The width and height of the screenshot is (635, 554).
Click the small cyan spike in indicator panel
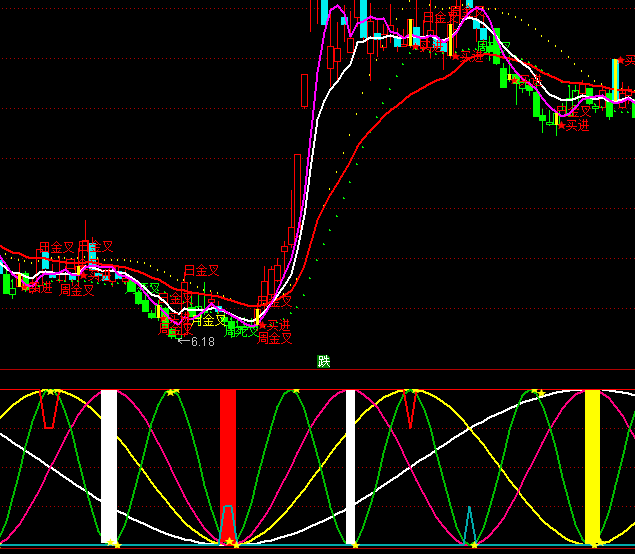point(469,524)
